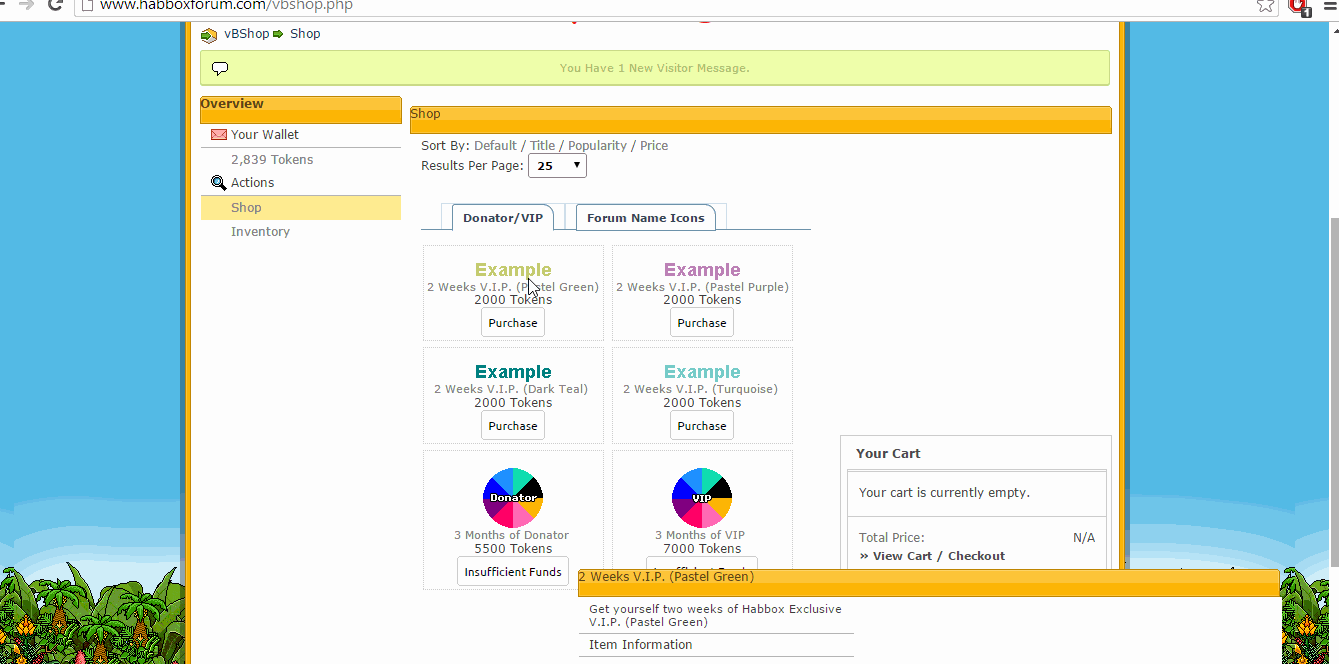1339x664 pixels.
Task: Open Inventory in the sidebar
Action: (260, 232)
